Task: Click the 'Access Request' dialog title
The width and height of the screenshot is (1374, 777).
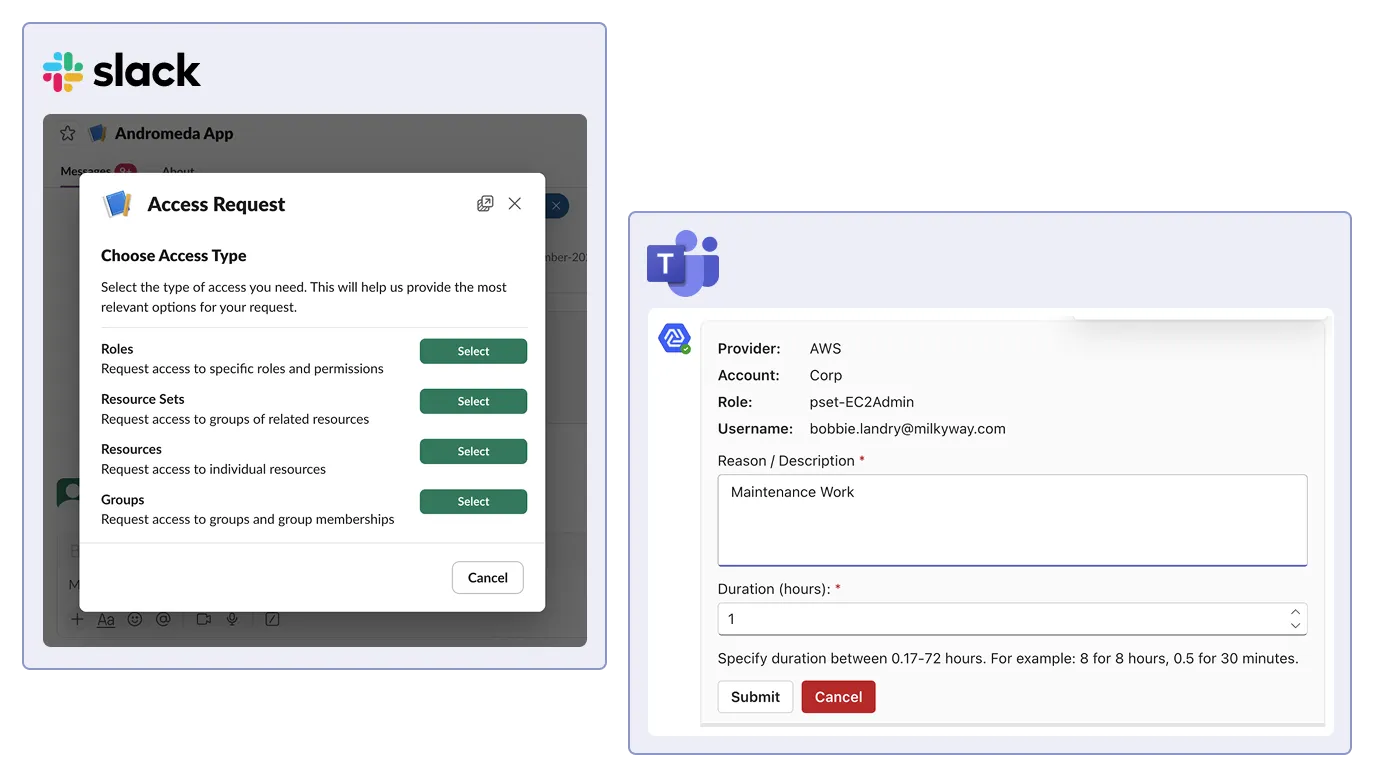Action: (216, 204)
